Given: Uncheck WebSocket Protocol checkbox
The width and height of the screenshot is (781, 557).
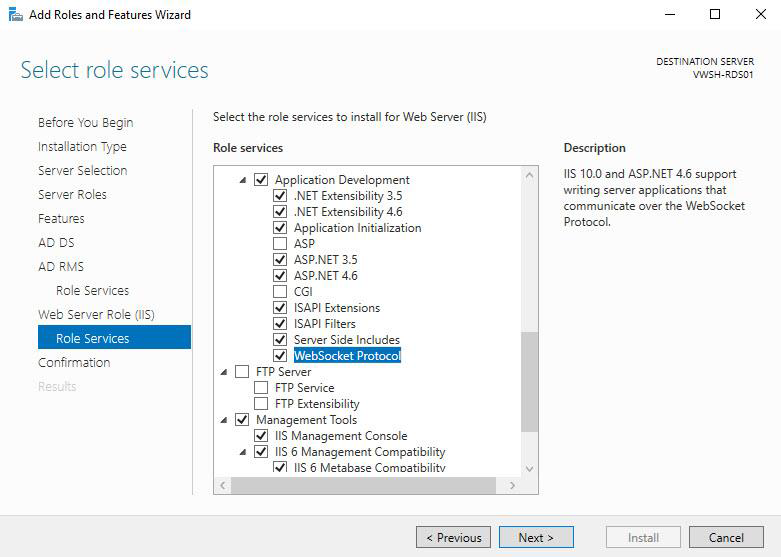Looking at the screenshot, I should click(280, 355).
